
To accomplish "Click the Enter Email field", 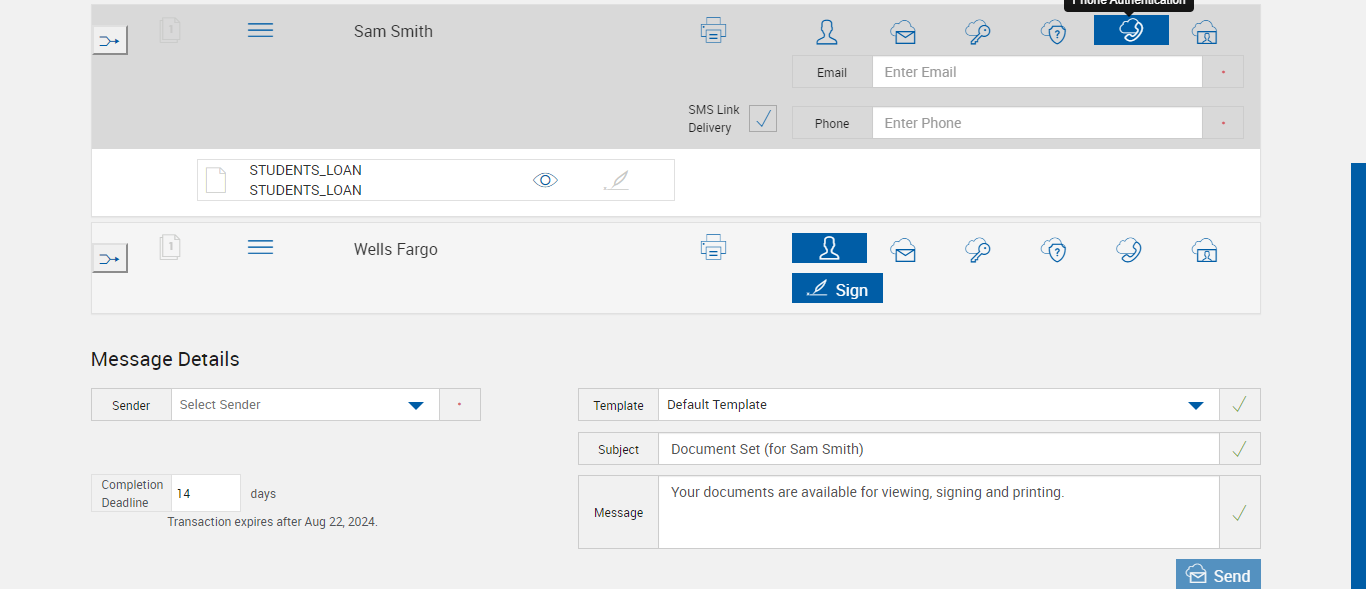I will point(1036,72).
